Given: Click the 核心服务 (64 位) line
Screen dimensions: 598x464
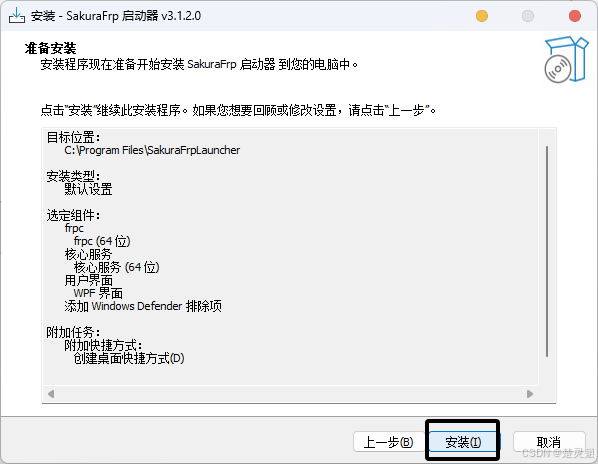Looking at the screenshot, I should [116, 267].
